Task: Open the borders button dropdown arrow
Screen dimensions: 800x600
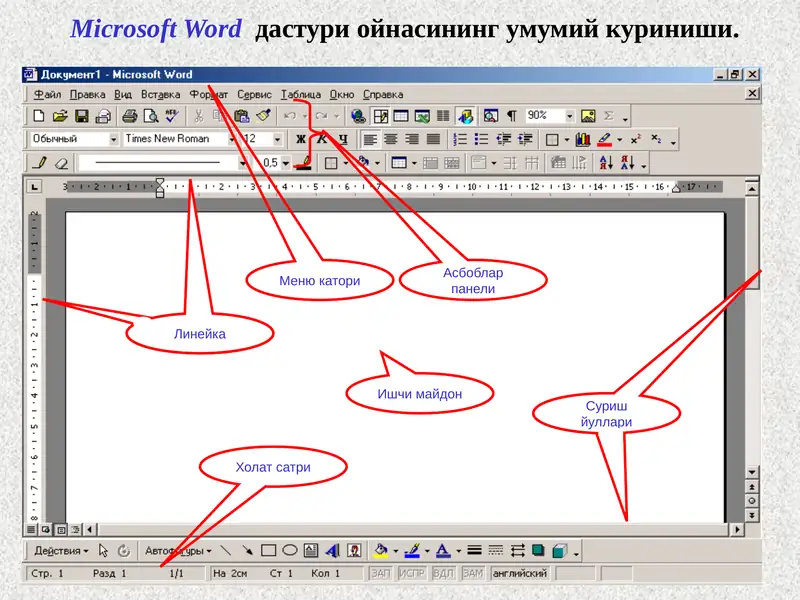Action: coord(566,139)
